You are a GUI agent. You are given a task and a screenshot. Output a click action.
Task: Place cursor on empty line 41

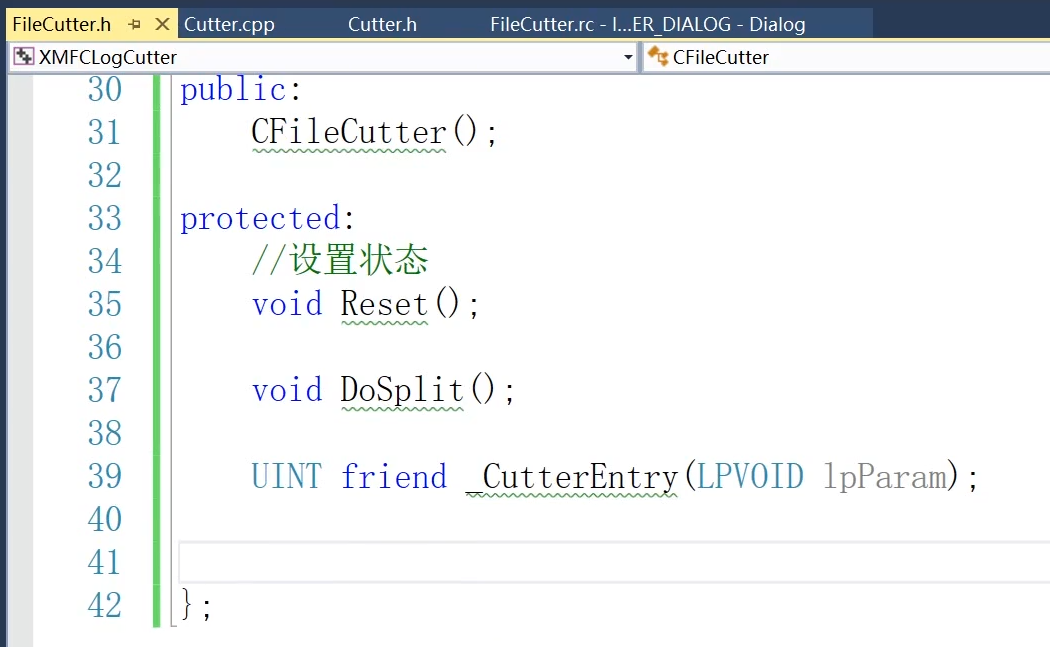[613, 563]
